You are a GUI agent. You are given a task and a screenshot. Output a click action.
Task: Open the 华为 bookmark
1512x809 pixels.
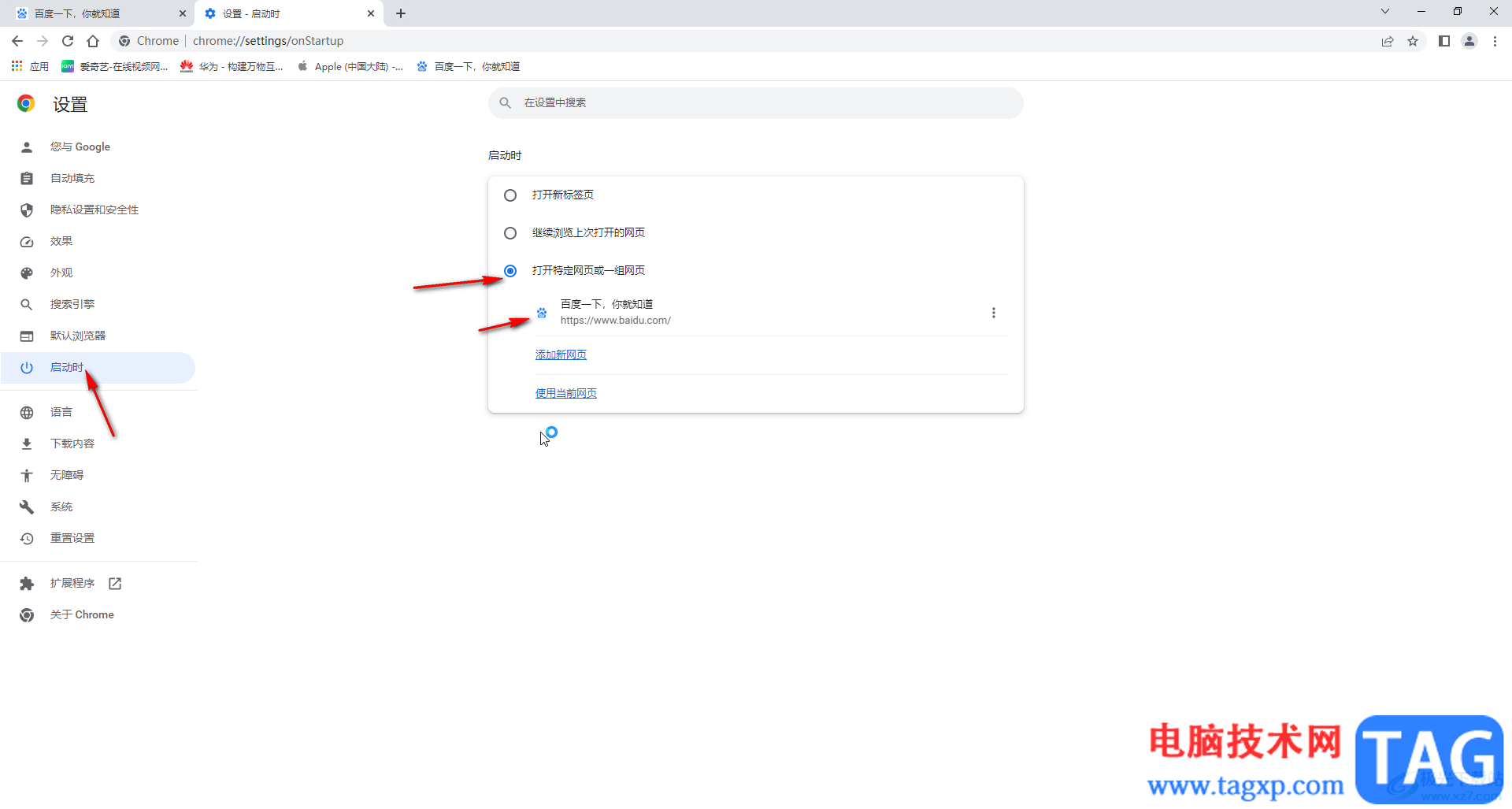click(x=232, y=66)
